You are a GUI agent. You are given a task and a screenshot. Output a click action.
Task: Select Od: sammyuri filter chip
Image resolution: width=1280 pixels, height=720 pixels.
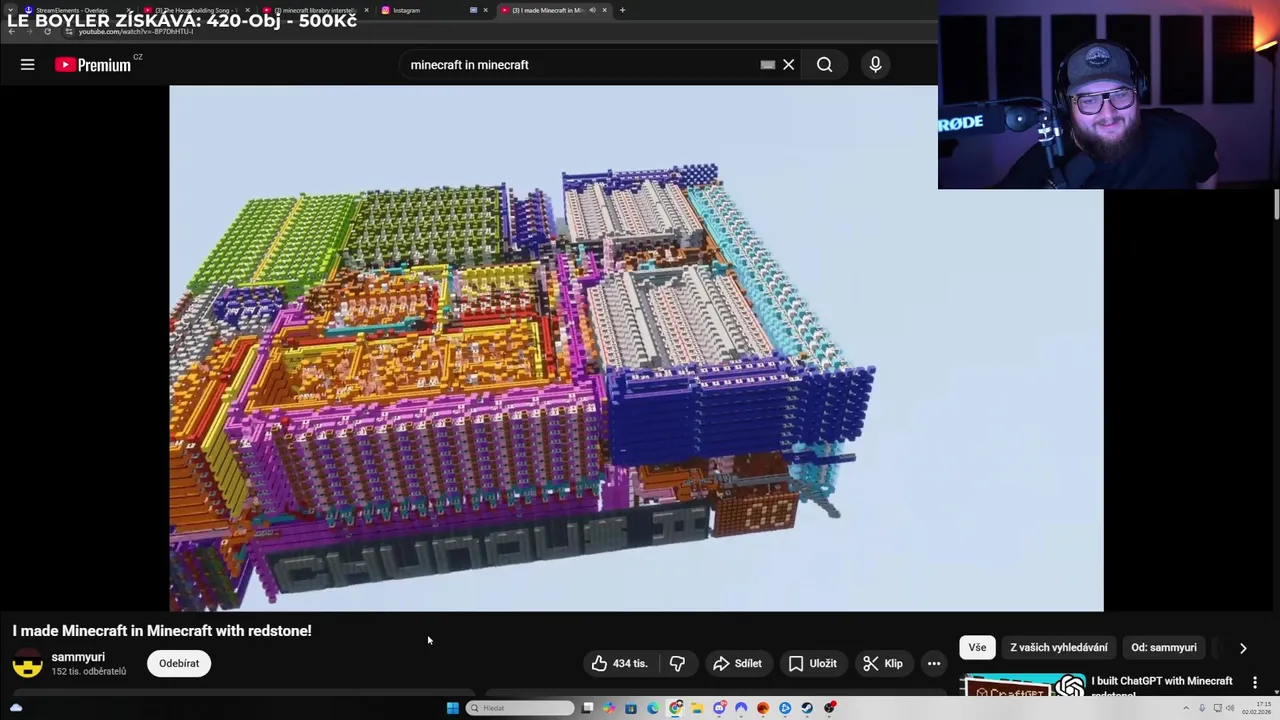click(x=1164, y=647)
